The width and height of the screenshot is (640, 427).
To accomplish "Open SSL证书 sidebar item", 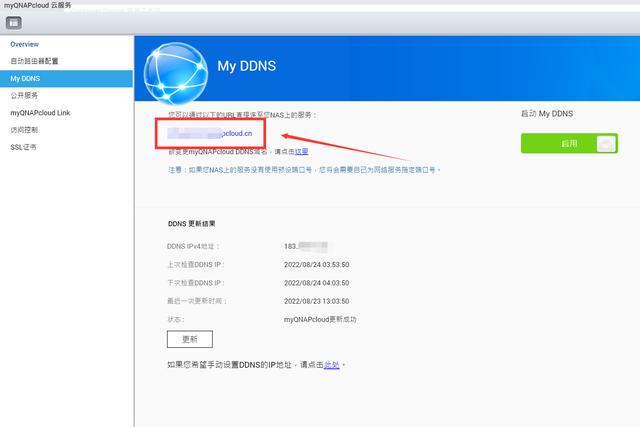I will pos(23,147).
